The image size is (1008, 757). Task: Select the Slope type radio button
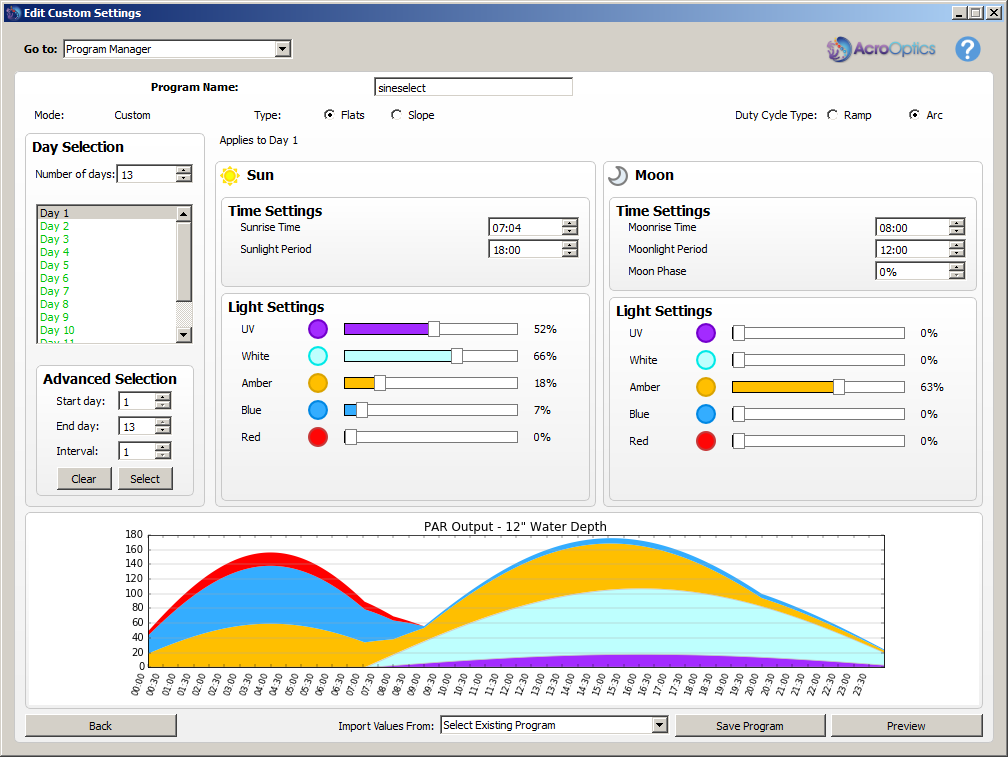396,114
